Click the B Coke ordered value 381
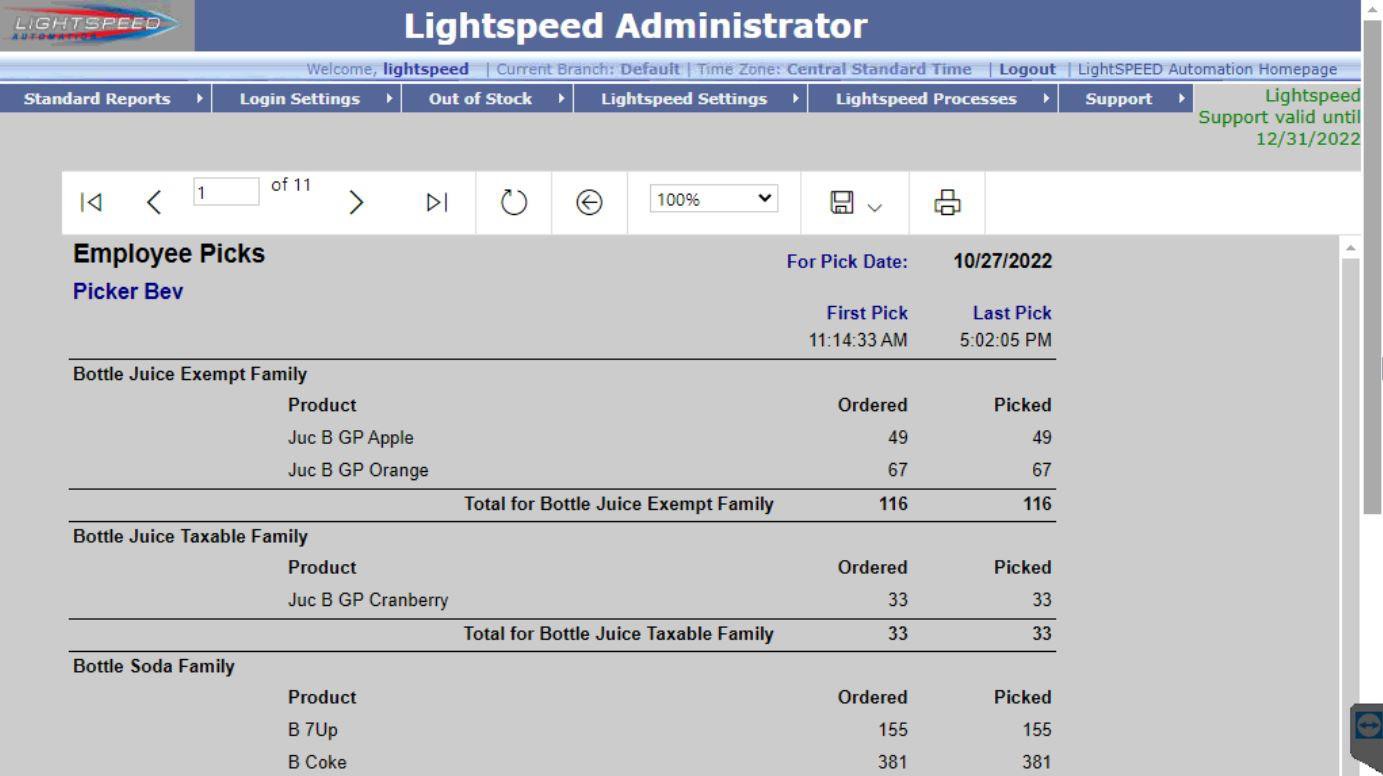 click(x=892, y=763)
